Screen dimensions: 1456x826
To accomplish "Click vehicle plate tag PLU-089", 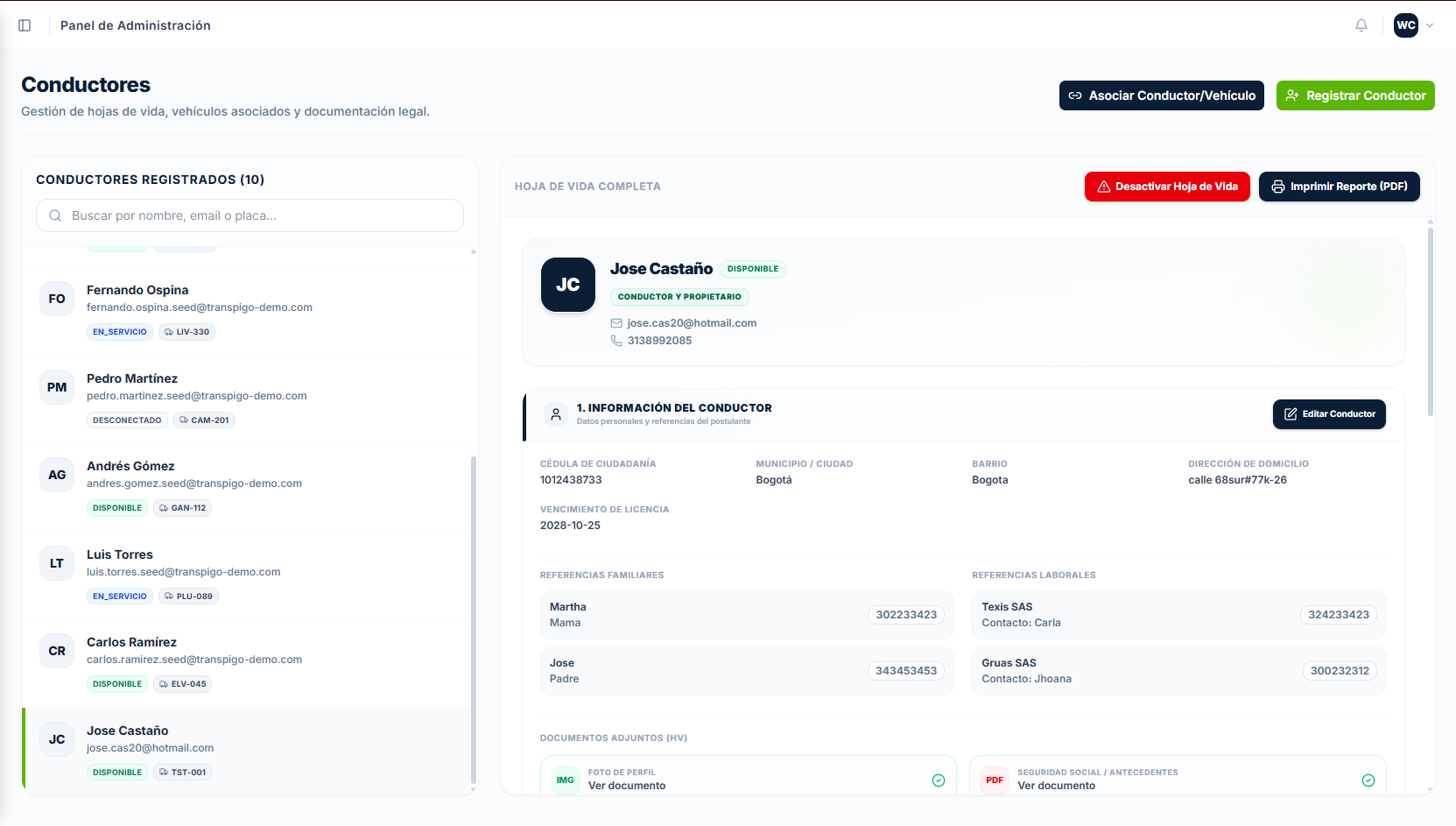I will tap(188, 597).
